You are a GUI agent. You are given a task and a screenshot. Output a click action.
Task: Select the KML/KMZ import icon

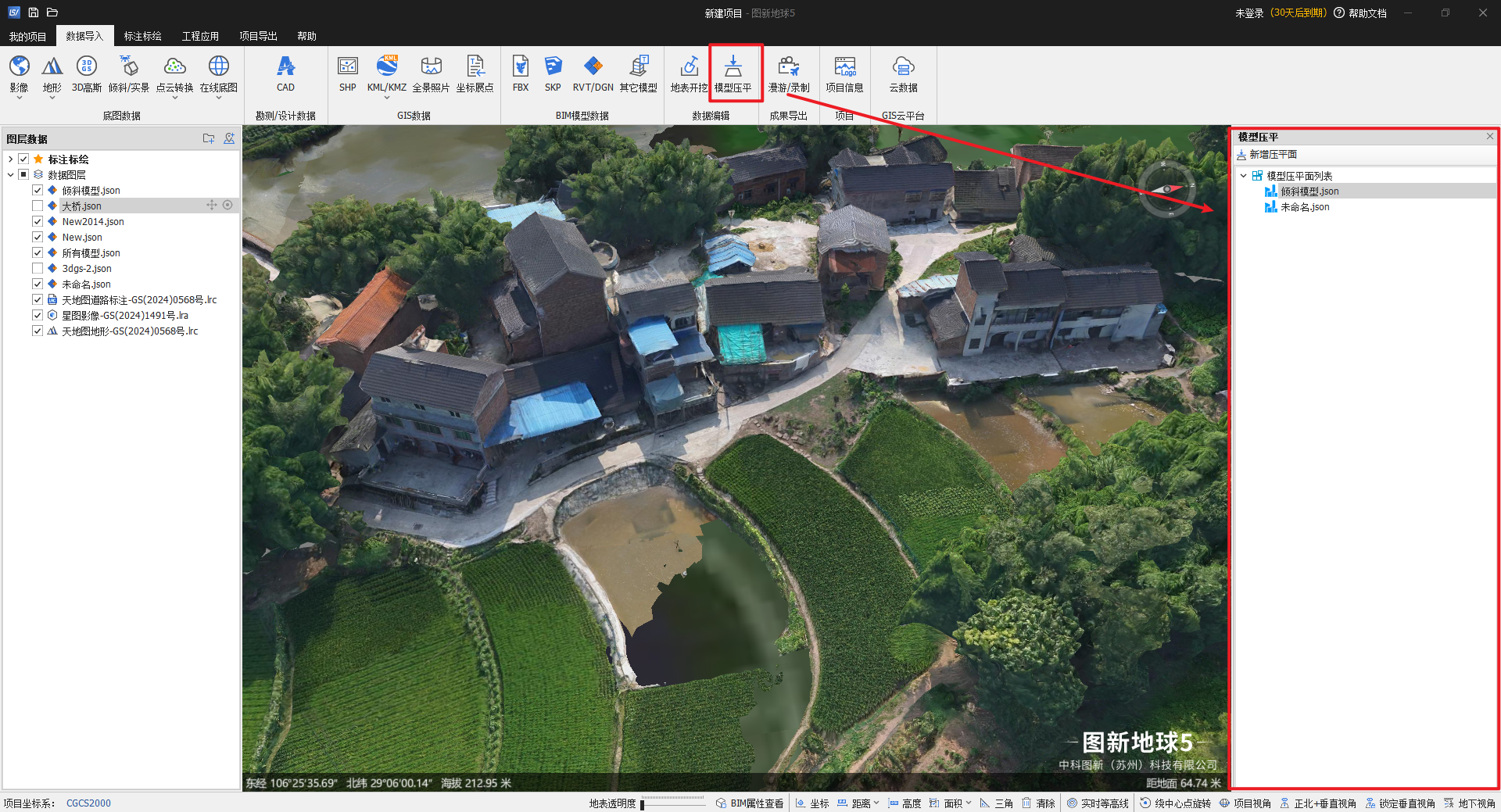point(386,68)
